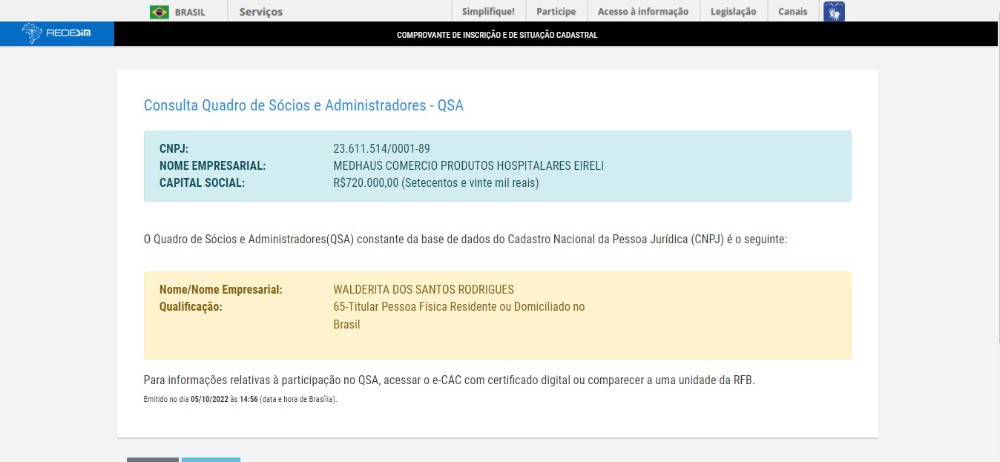Go to the Legislação link
The width and height of the screenshot is (1000, 462).
point(733,12)
